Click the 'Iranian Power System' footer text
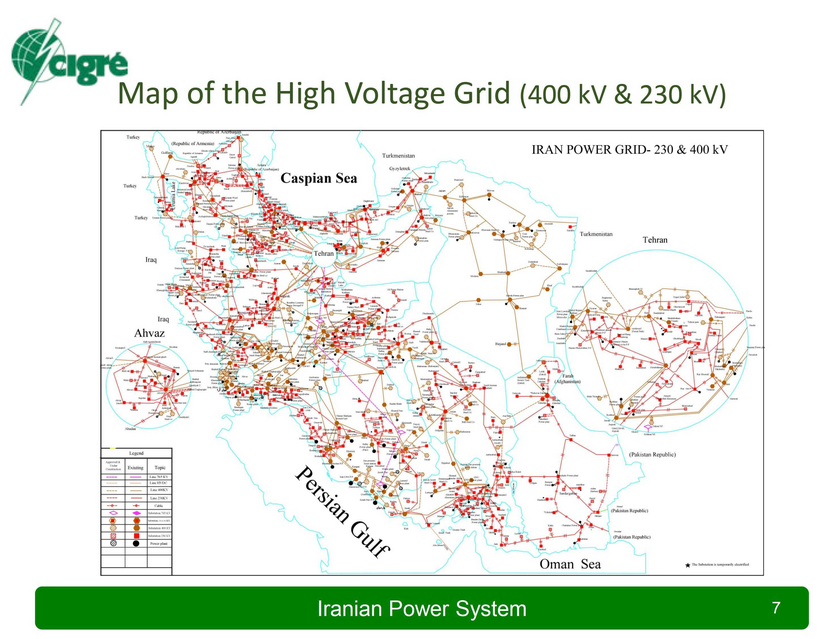Viewport: 840px width, 639px height. [420, 609]
